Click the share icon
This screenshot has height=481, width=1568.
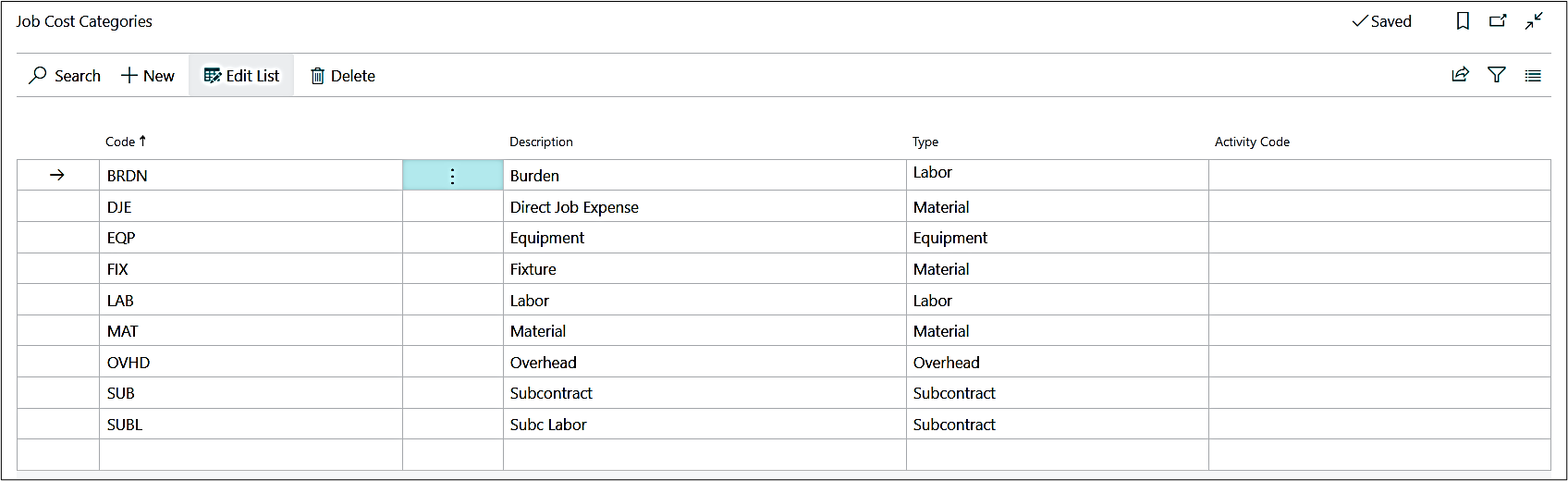coord(1461,75)
